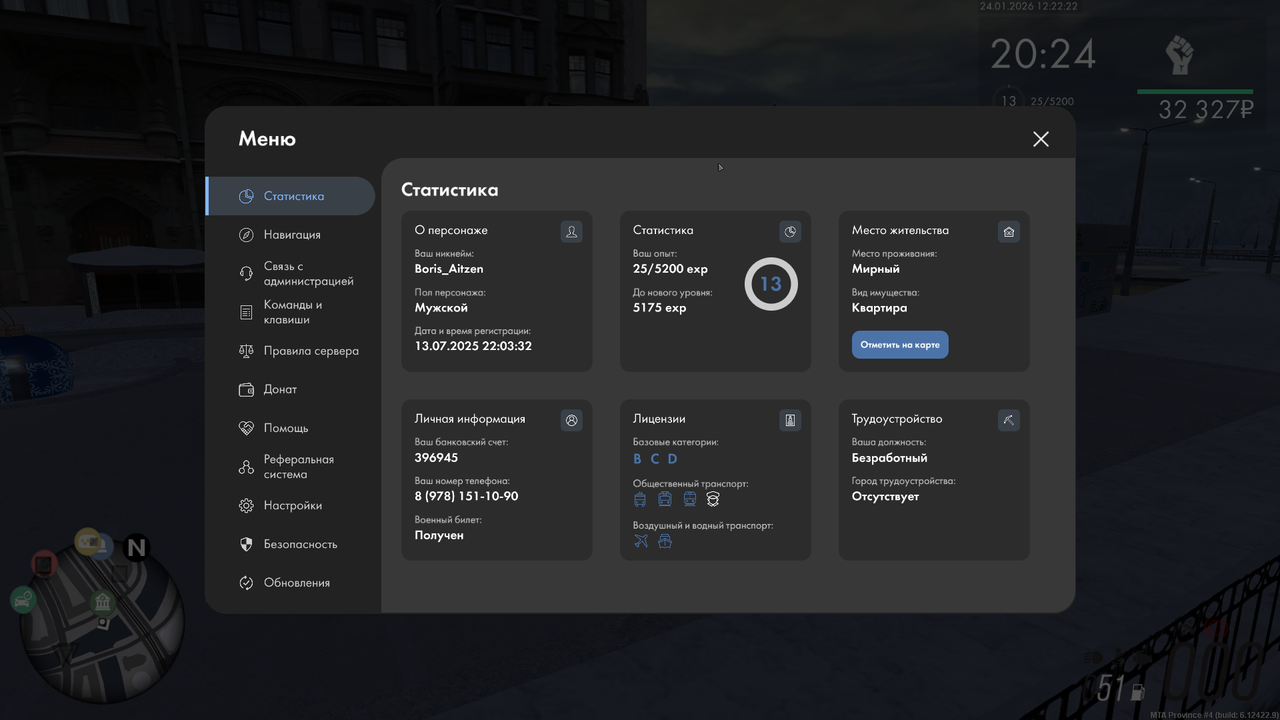
Task: Click bank account number 396945
Action: pyautogui.click(x=437, y=458)
